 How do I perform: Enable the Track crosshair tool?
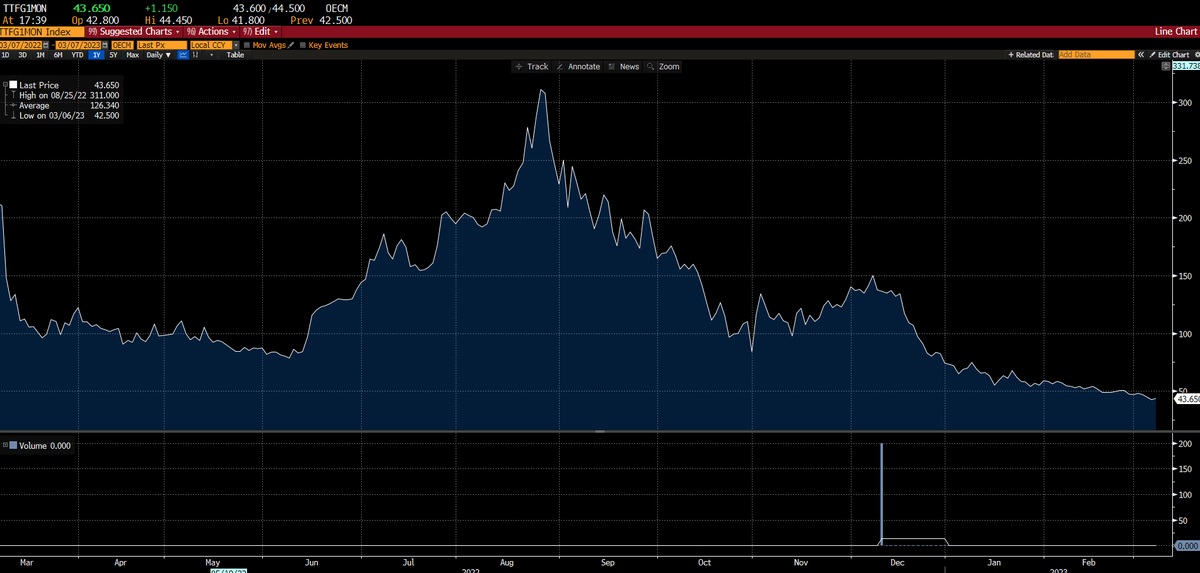click(532, 66)
